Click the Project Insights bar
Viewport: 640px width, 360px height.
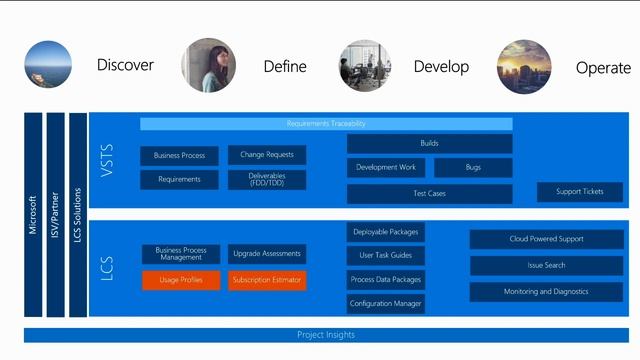326,335
